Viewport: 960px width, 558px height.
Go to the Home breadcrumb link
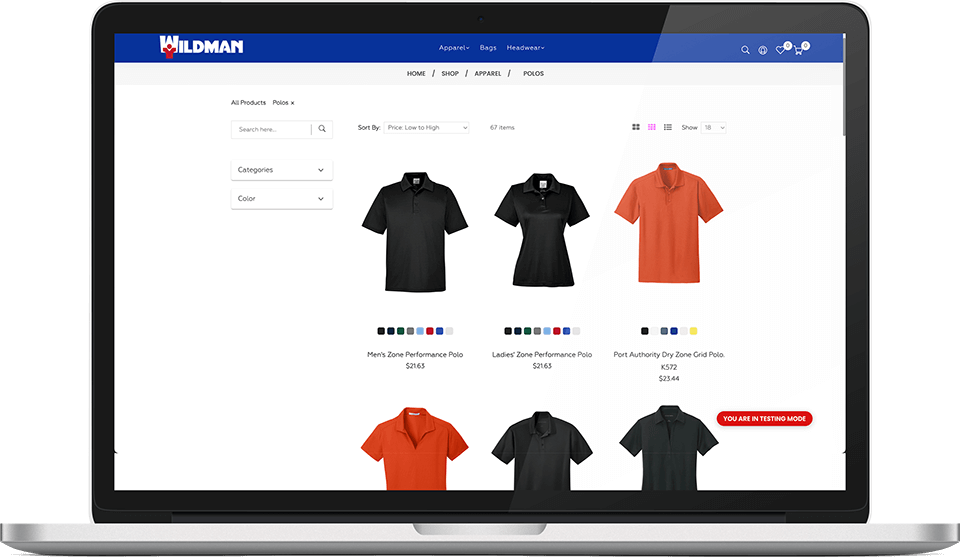(416, 74)
